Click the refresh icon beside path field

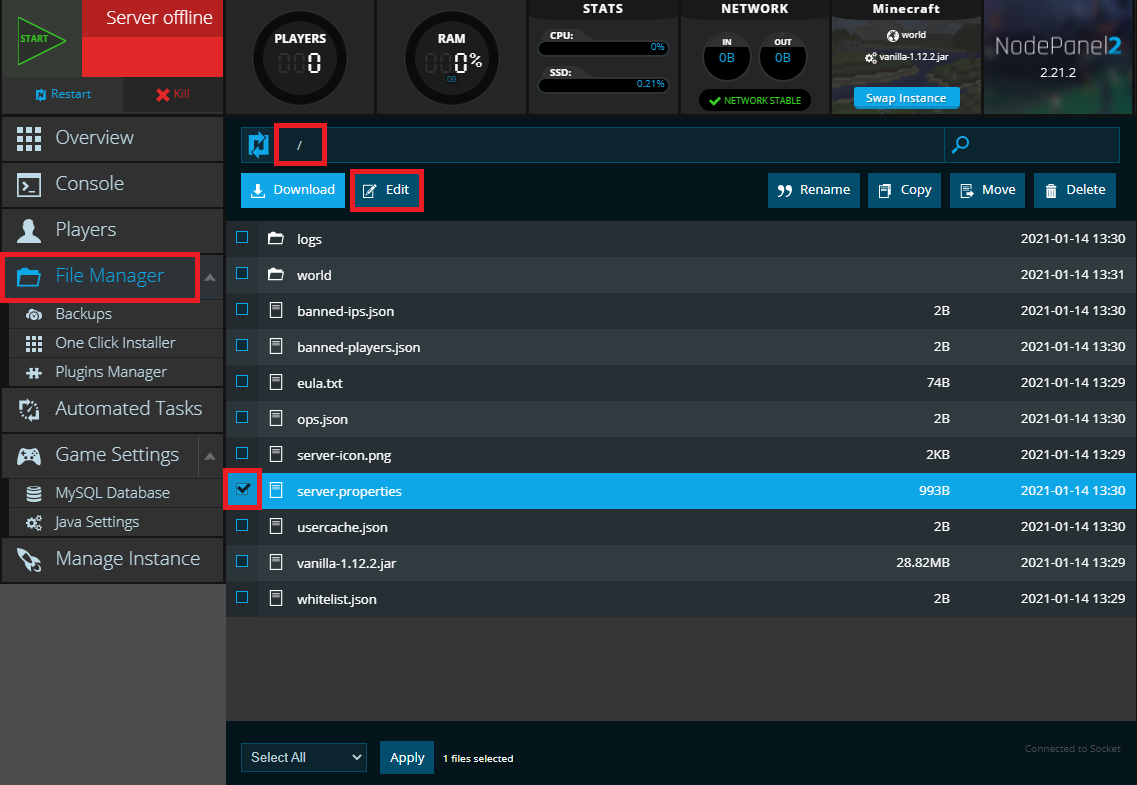point(258,145)
